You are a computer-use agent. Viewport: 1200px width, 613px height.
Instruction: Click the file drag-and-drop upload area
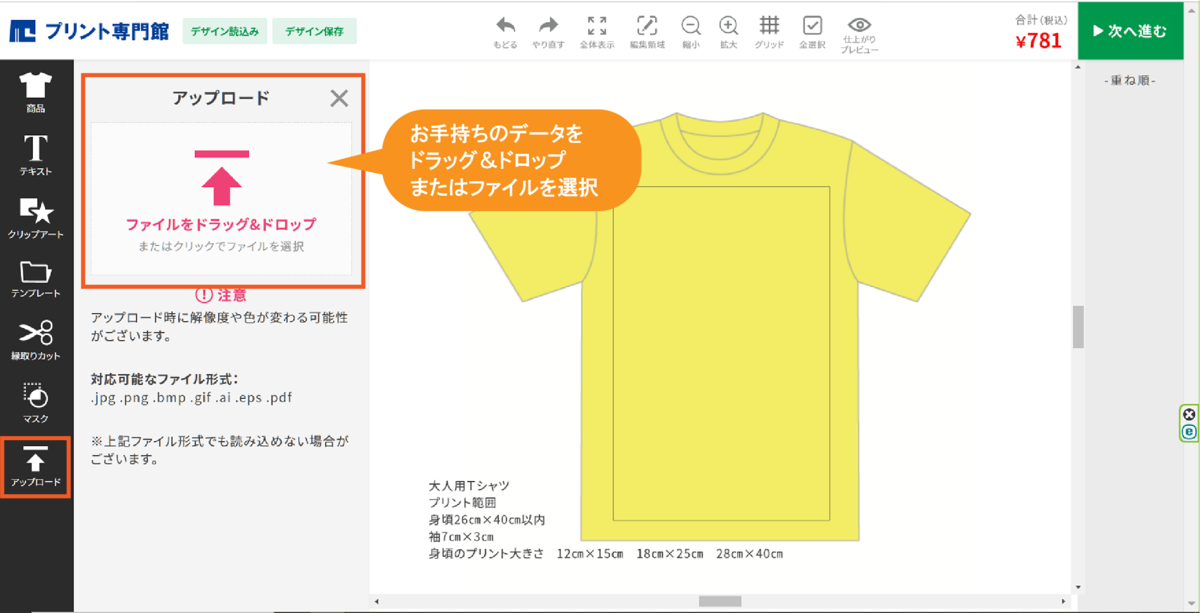tap(221, 199)
